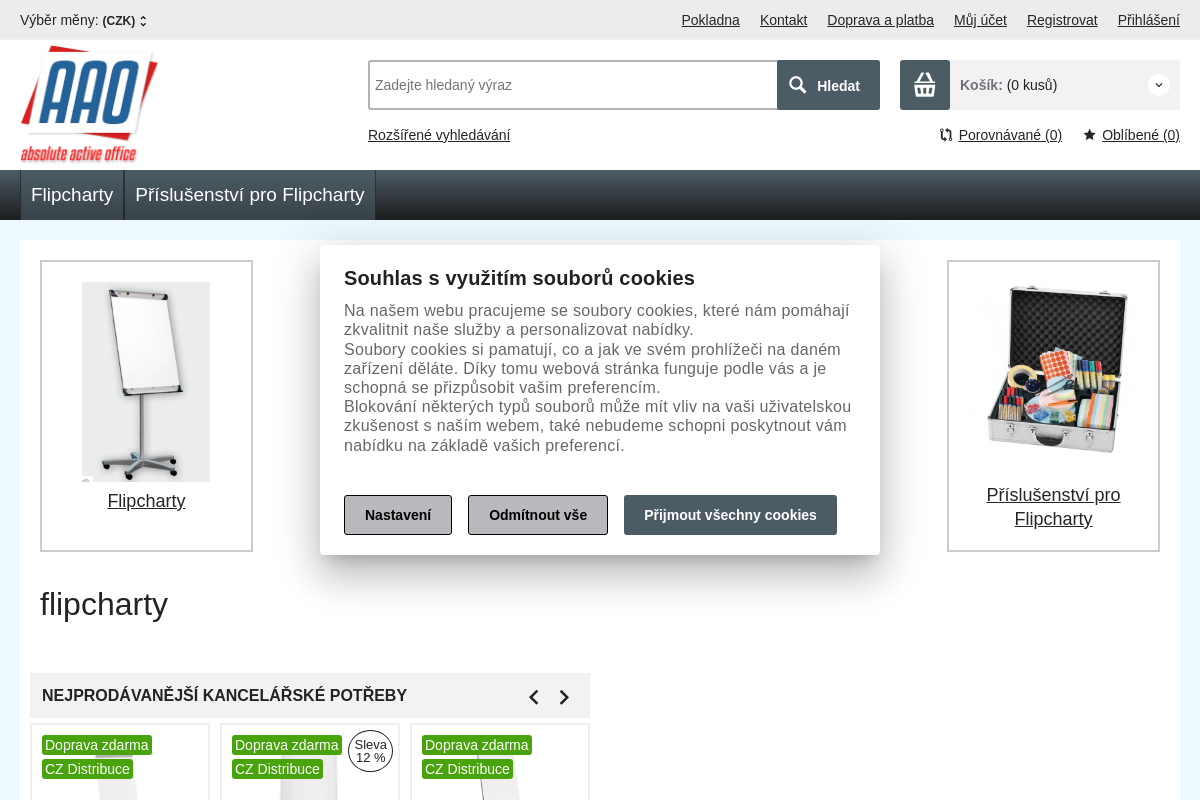Show previous bestseller with left arrow

534,697
